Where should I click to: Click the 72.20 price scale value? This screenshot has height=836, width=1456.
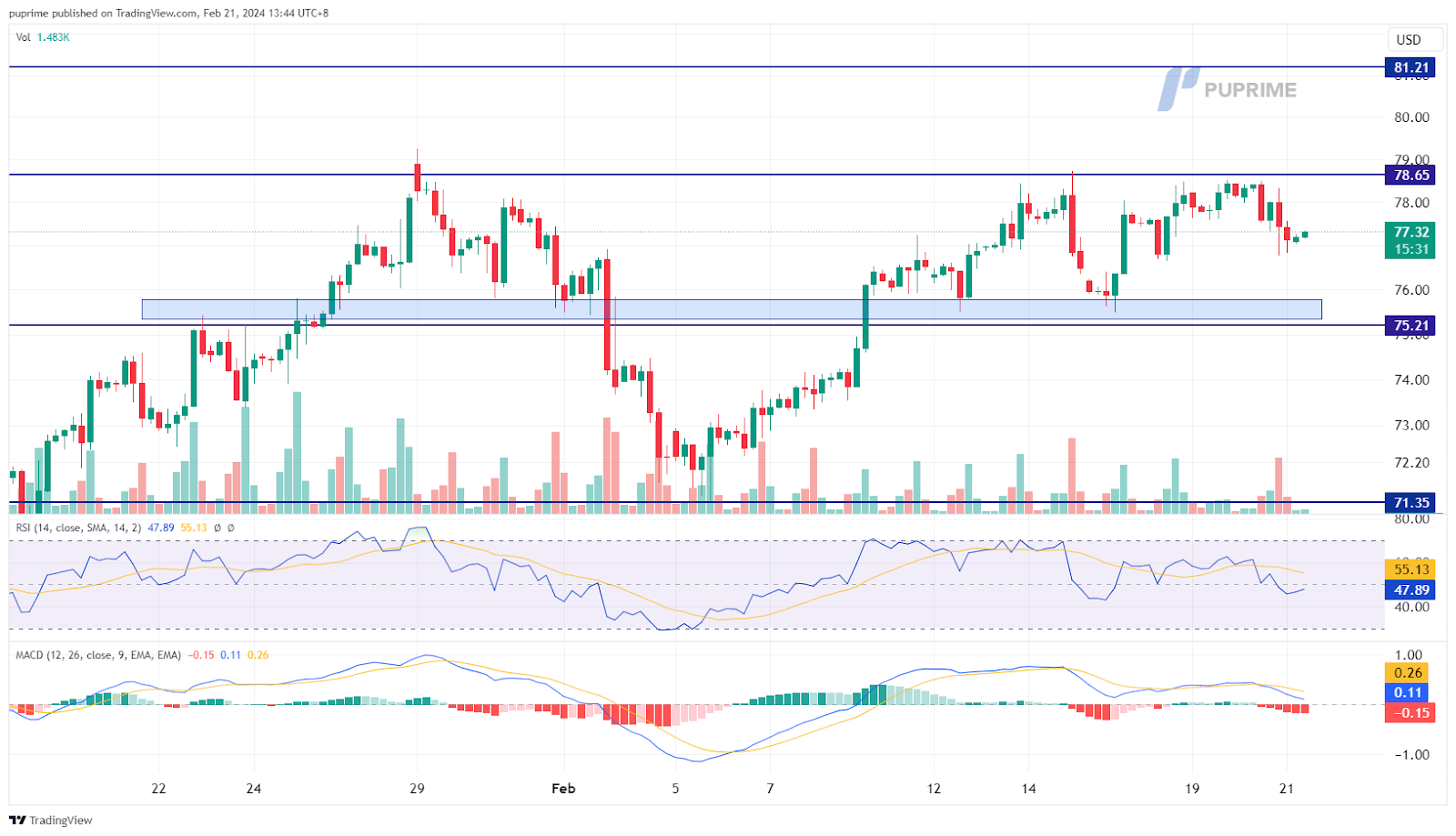(x=1411, y=463)
